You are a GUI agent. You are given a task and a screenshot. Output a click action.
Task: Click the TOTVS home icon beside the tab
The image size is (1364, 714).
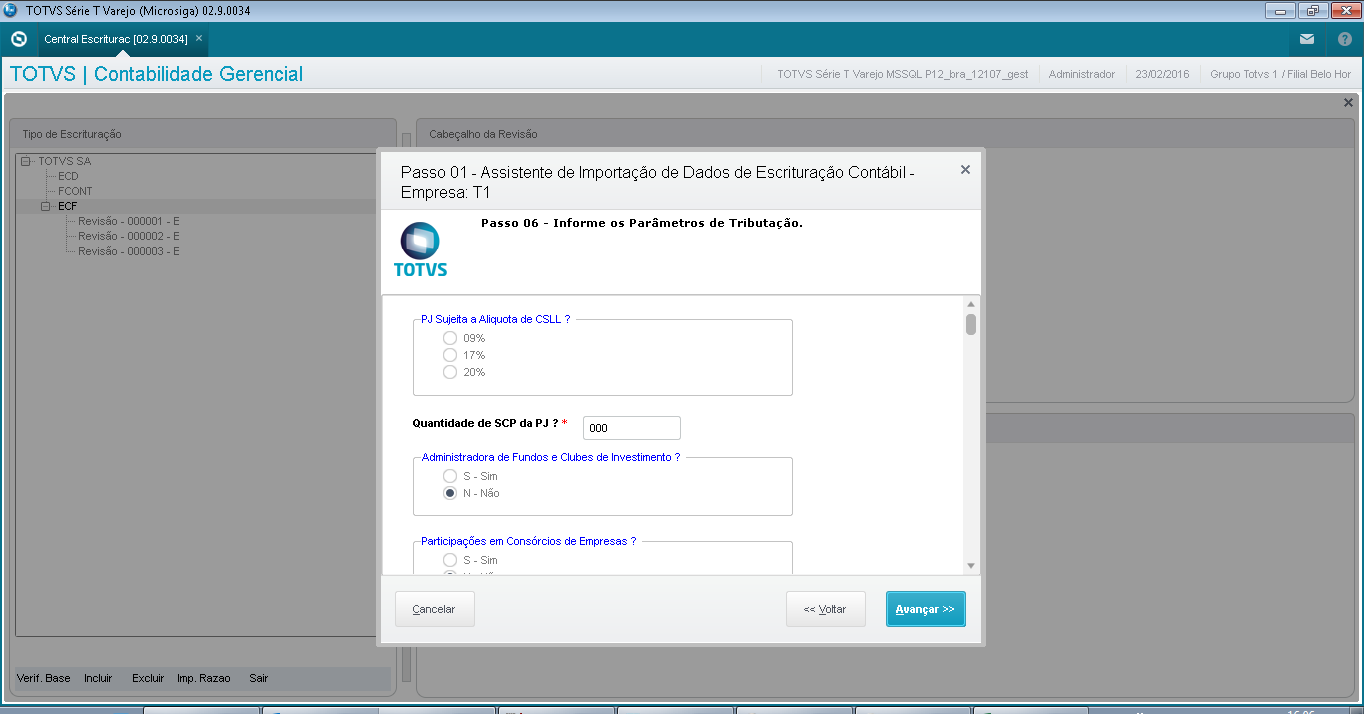[18, 39]
